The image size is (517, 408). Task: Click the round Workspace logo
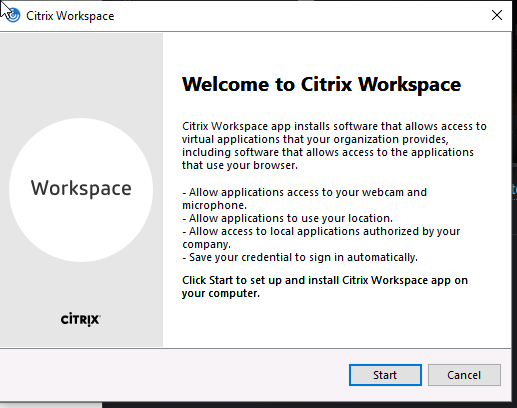81,190
